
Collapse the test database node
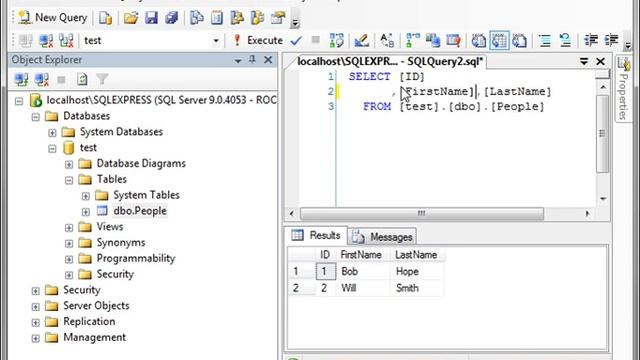pos(52,148)
